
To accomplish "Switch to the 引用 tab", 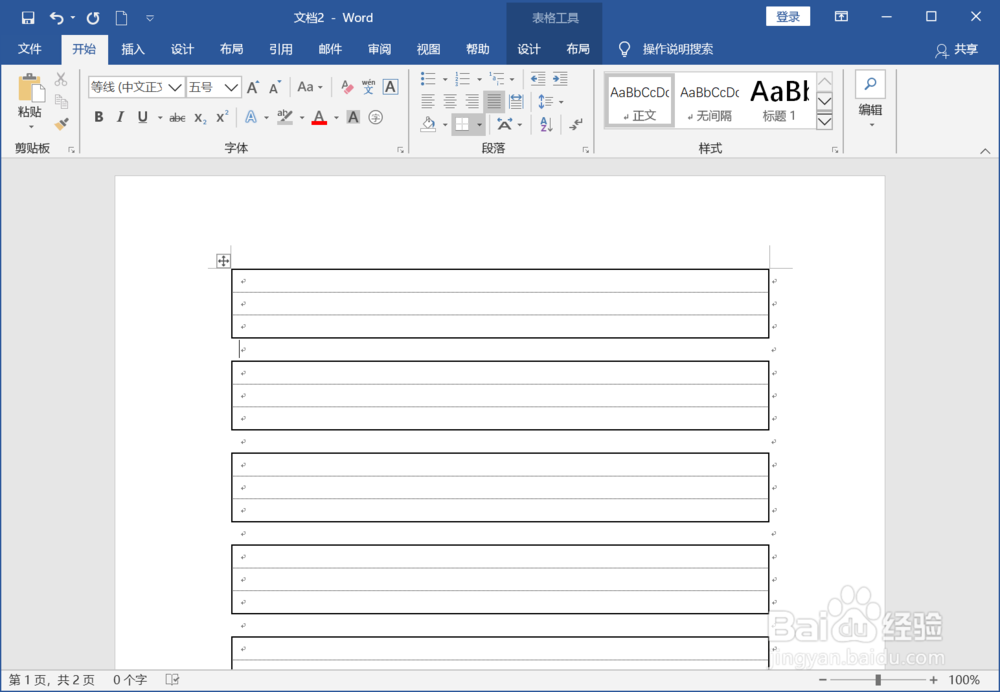I will tap(281, 49).
